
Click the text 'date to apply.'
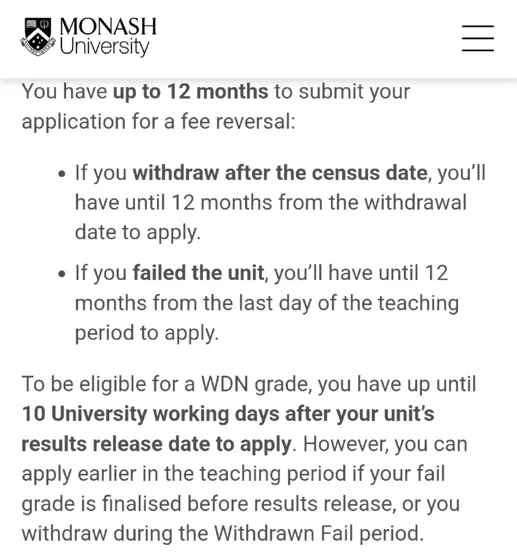point(138,233)
